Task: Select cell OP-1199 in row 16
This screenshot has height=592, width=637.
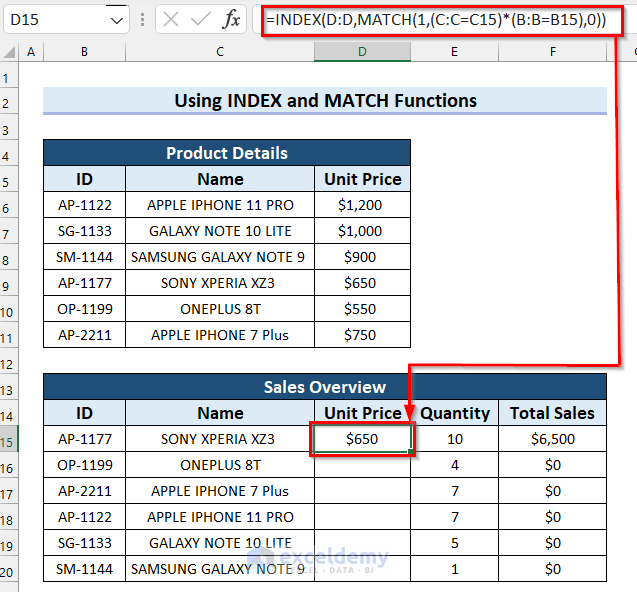Action: pos(84,465)
